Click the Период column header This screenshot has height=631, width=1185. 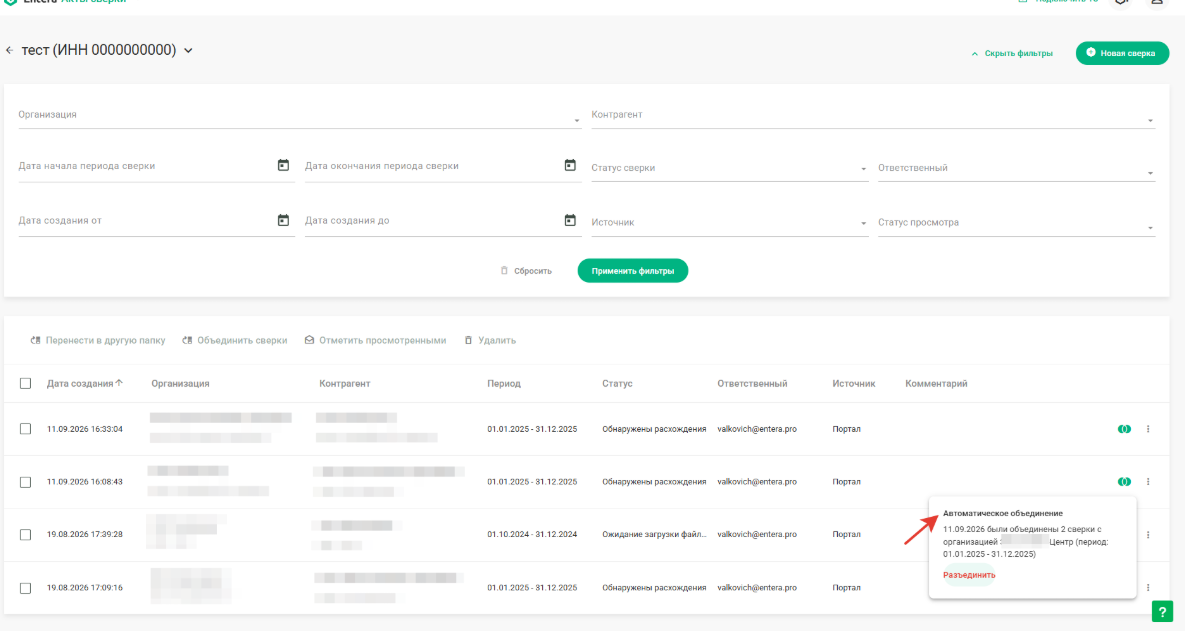tap(504, 383)
